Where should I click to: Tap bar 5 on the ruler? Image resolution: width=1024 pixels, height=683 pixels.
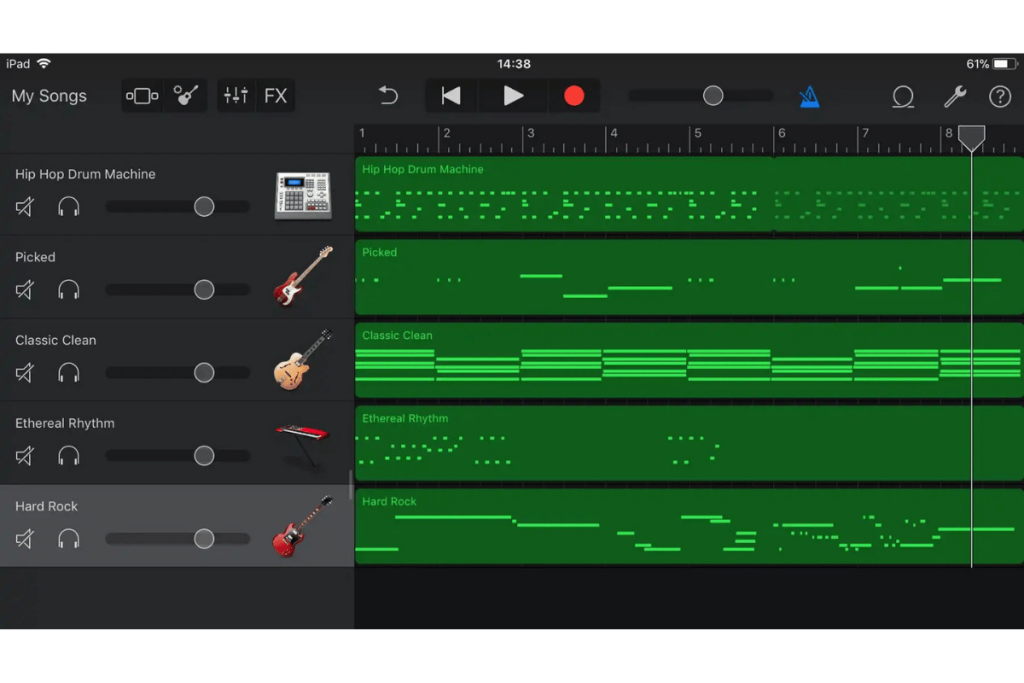coord(698,133)
